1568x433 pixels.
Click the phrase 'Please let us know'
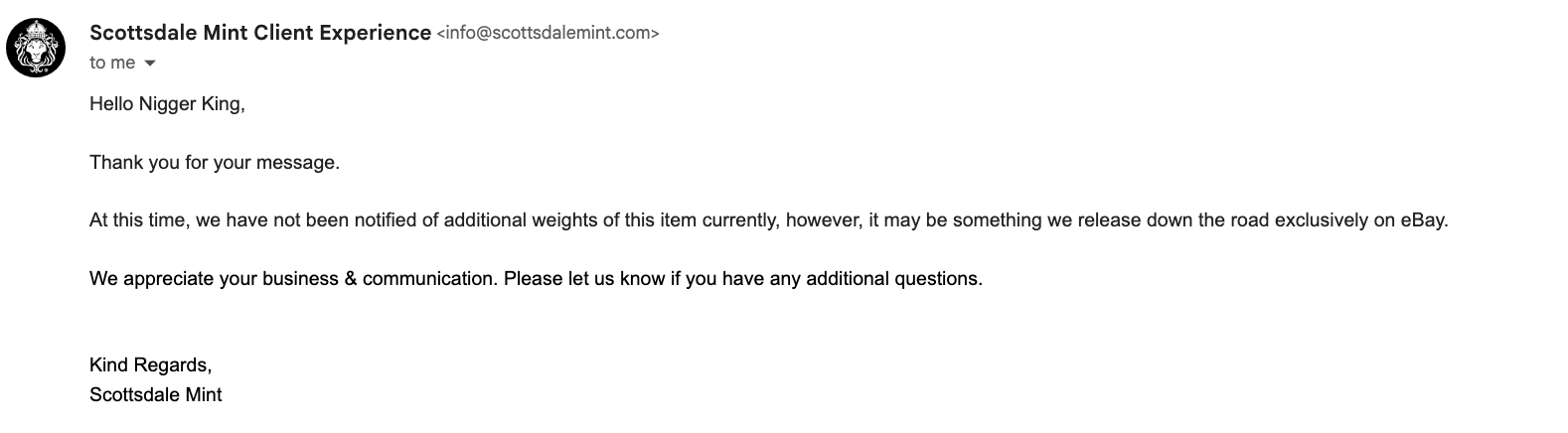coord(582,279)
